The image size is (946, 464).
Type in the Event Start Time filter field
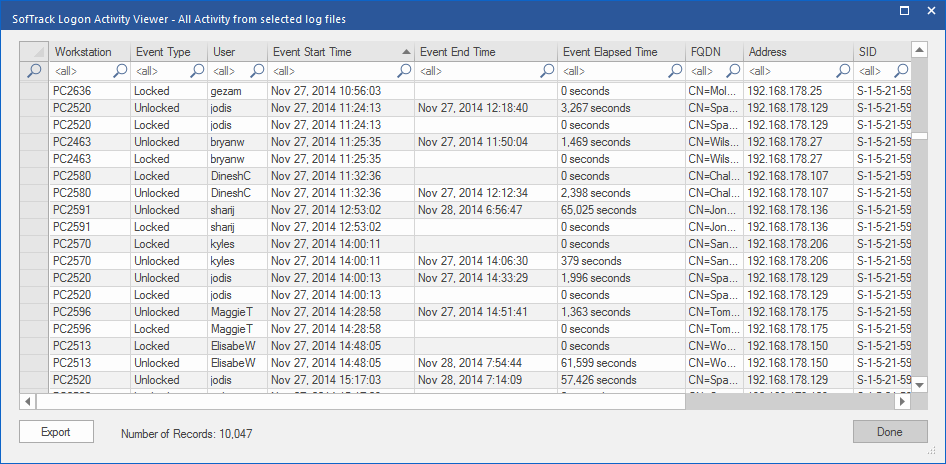pos(333,71)
